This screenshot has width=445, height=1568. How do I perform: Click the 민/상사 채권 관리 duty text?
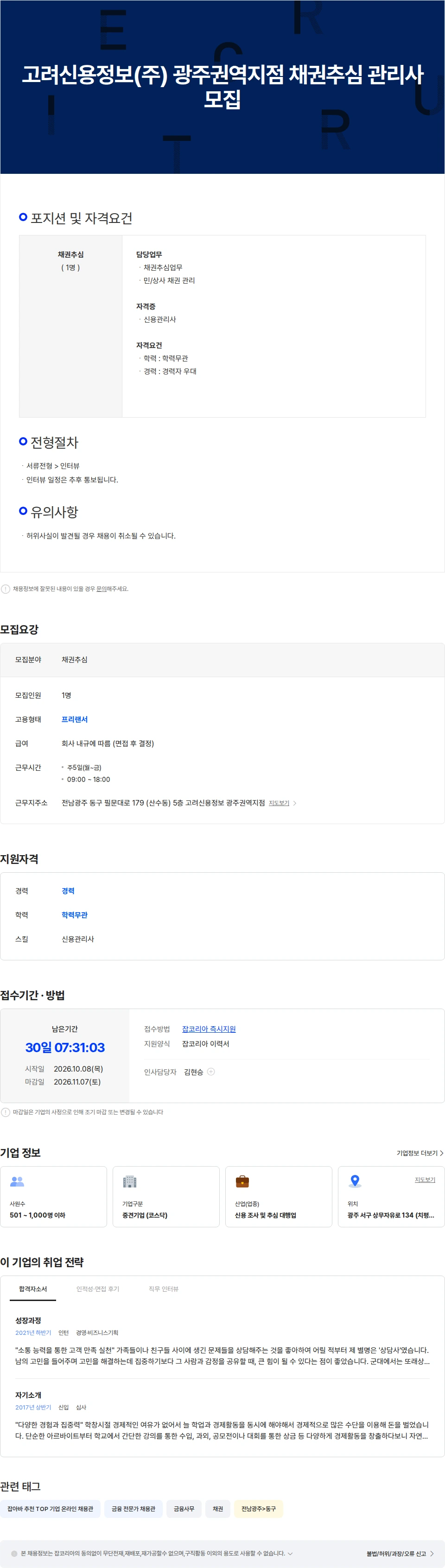[x=169, y=280]
